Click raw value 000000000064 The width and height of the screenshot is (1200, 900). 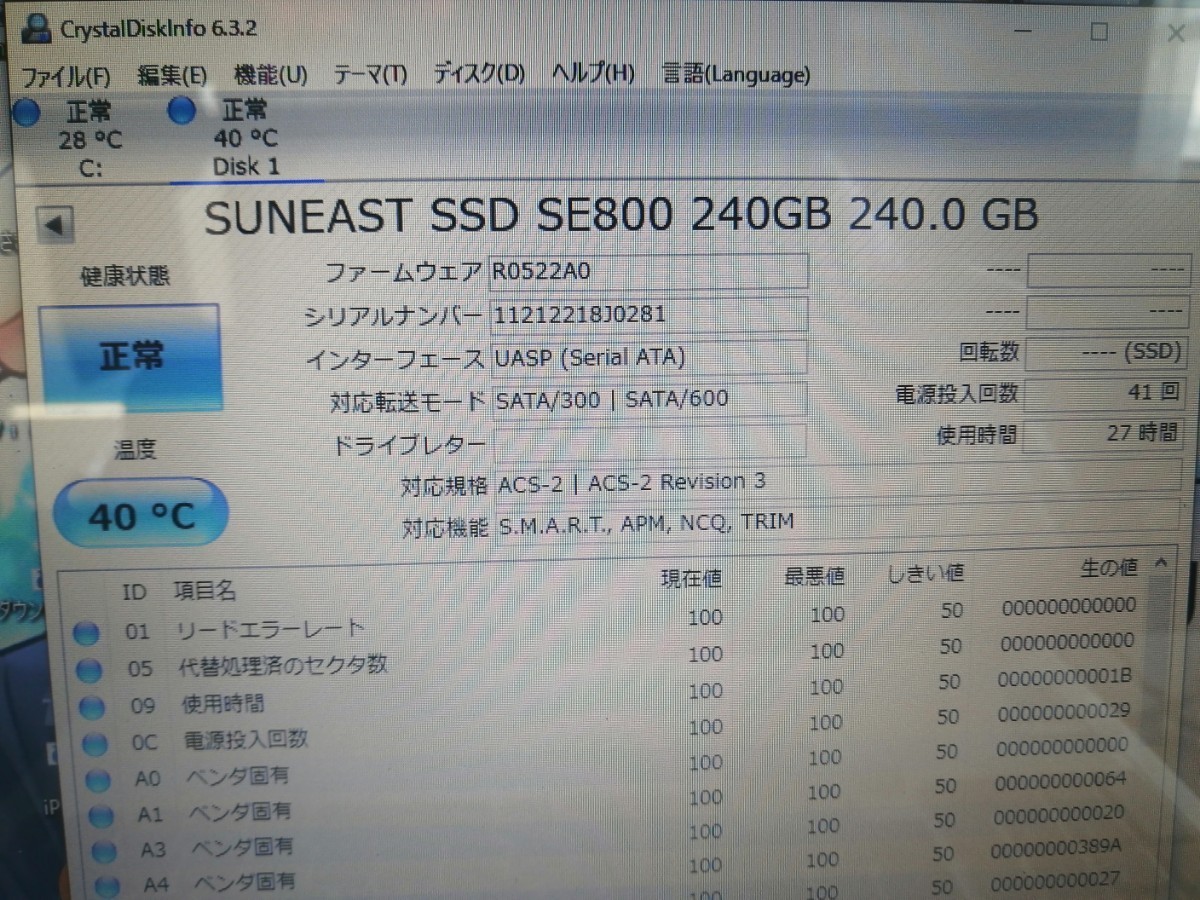[x=1062, y=779]
